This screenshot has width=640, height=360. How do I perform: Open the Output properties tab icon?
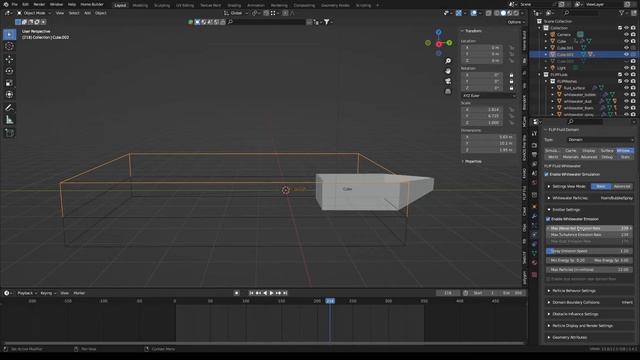click(x=534, y=155)
